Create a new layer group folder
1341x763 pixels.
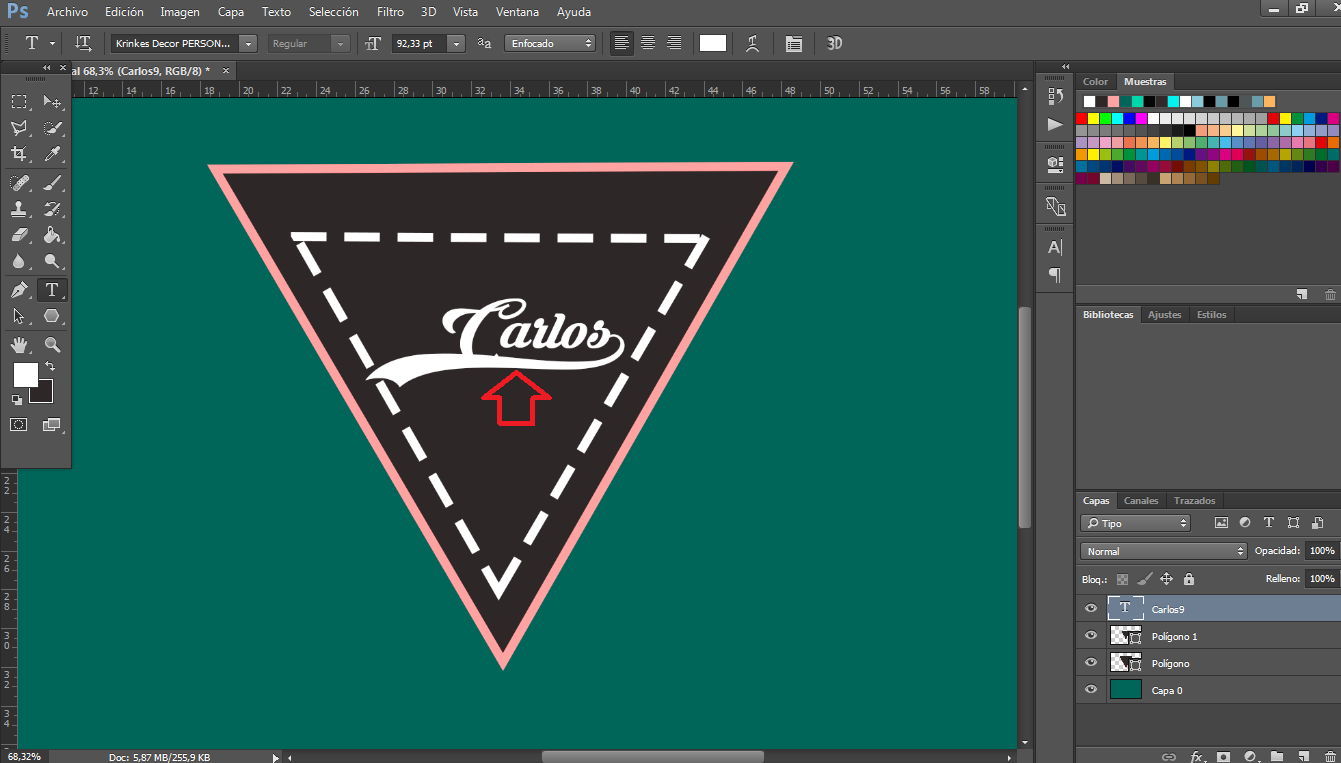click(x=1277, y=756)
